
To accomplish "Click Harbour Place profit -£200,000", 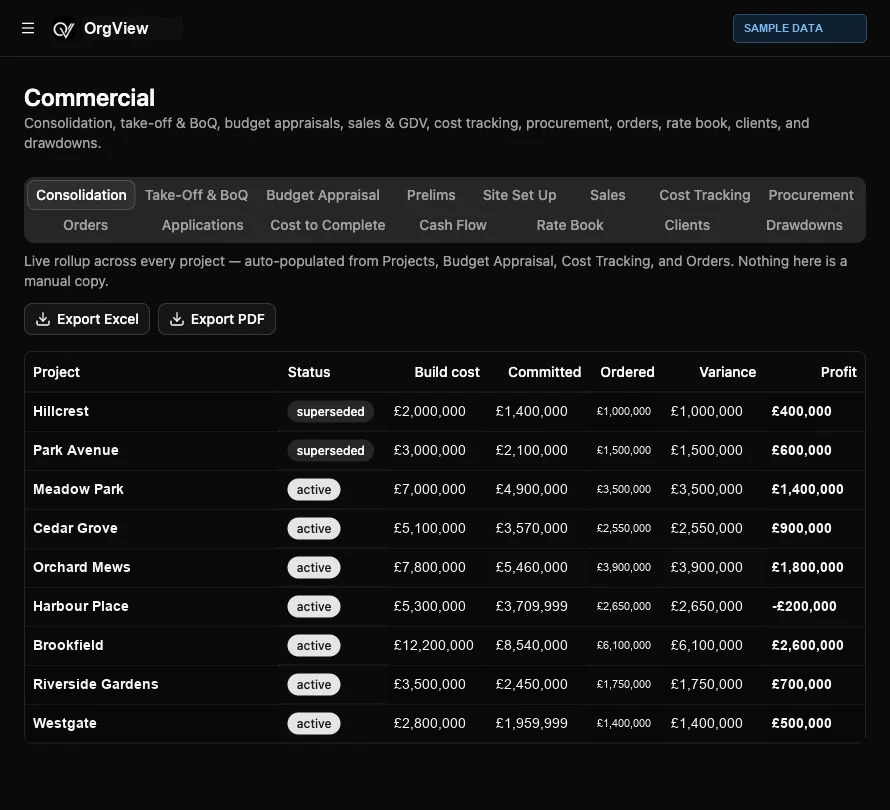I will pos(804,606).
